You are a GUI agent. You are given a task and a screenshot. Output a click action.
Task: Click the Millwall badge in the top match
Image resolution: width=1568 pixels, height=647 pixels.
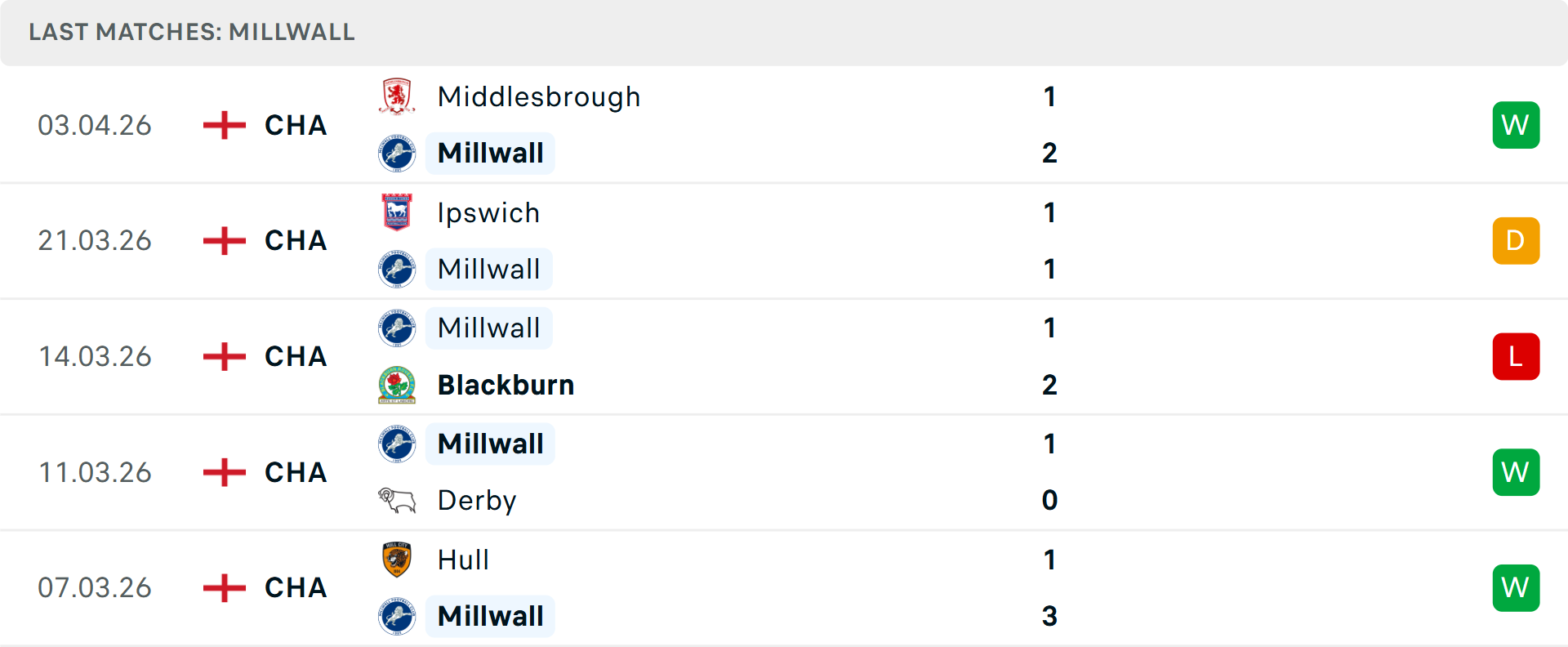pyautogui.click(x=397, y=153)
